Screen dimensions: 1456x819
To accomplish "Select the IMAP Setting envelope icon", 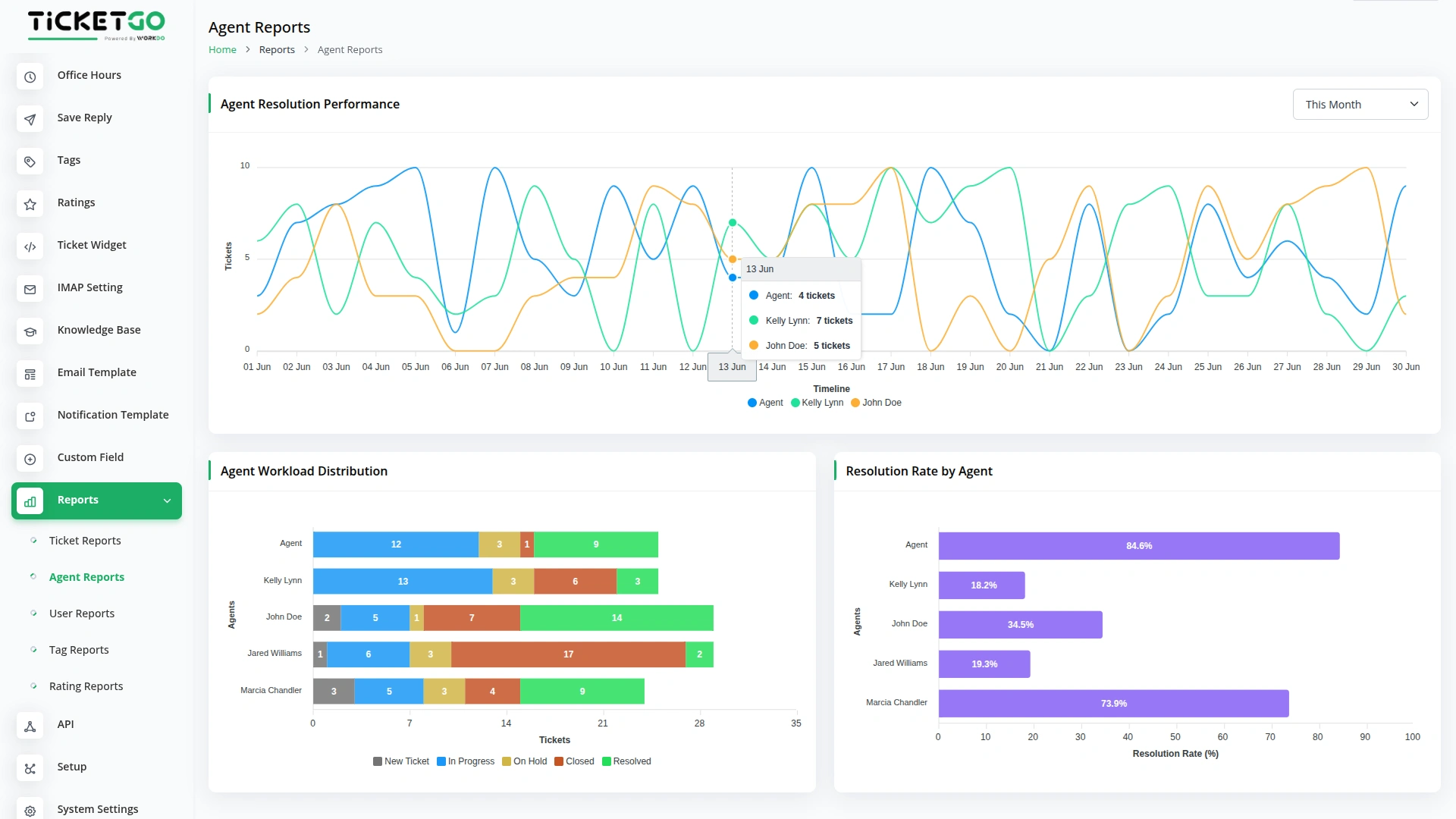I will 30,289.
